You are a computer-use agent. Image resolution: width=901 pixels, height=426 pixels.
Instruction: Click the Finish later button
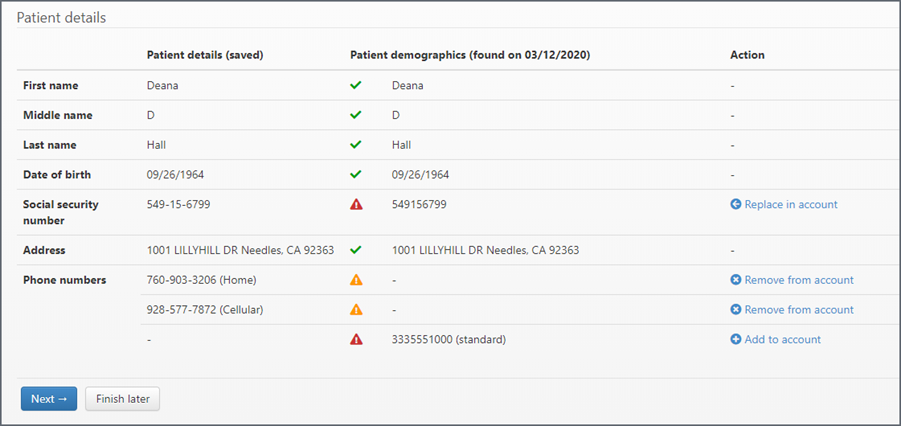click(122, 399)
